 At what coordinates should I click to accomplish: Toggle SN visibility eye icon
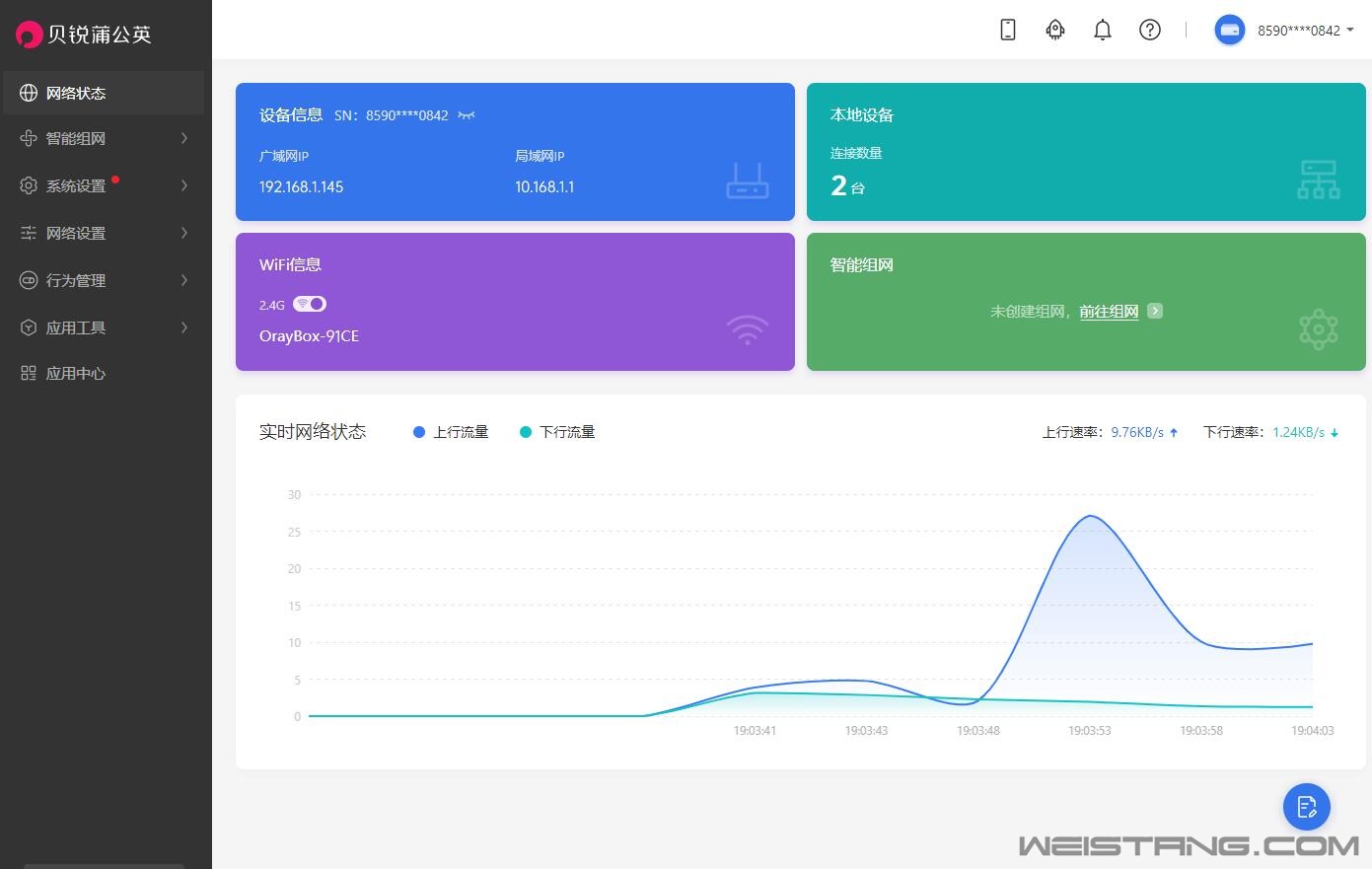click(467, 115)
